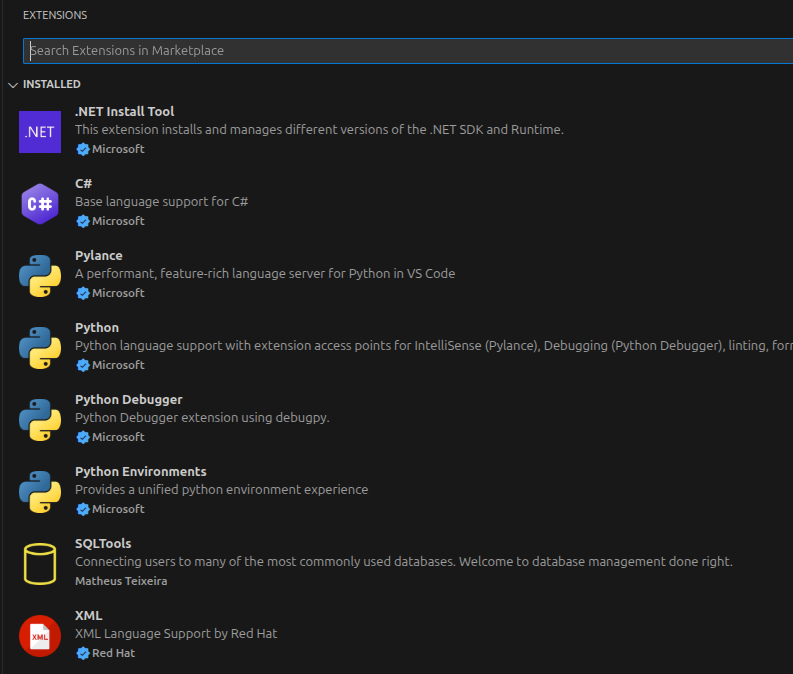This screenshot has width=793, height=674.
Task: Open the Python Debugger extension title
Action: [x=128, y=400]
